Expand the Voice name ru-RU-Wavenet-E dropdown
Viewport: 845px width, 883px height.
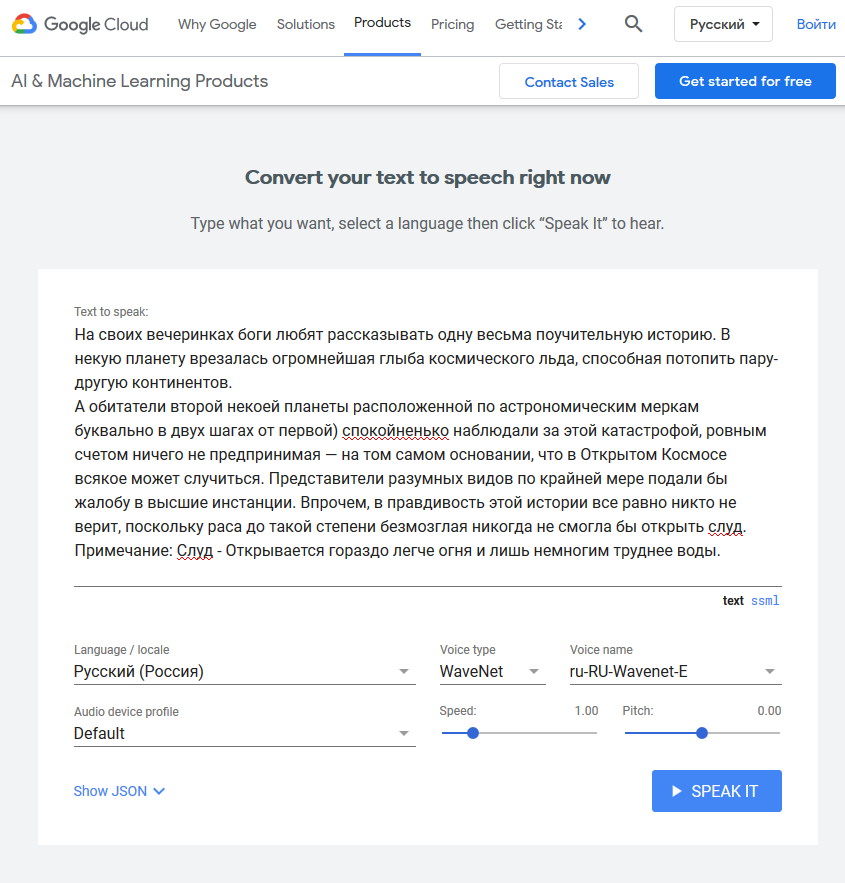[676, 671]
